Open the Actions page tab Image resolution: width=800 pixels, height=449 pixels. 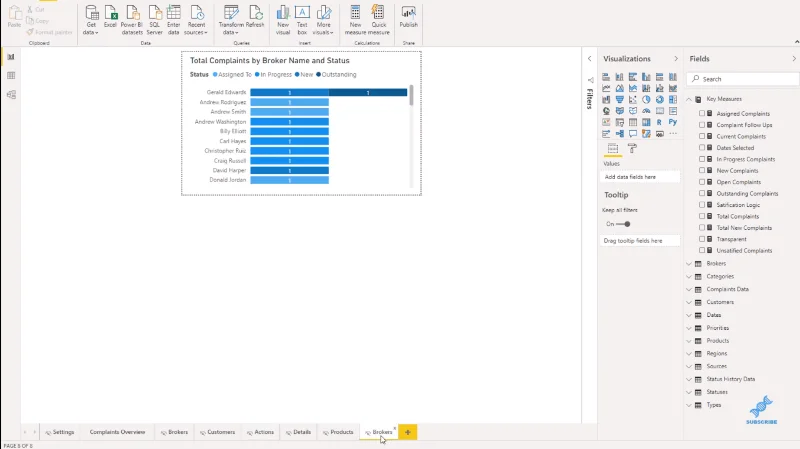[261, 432]
